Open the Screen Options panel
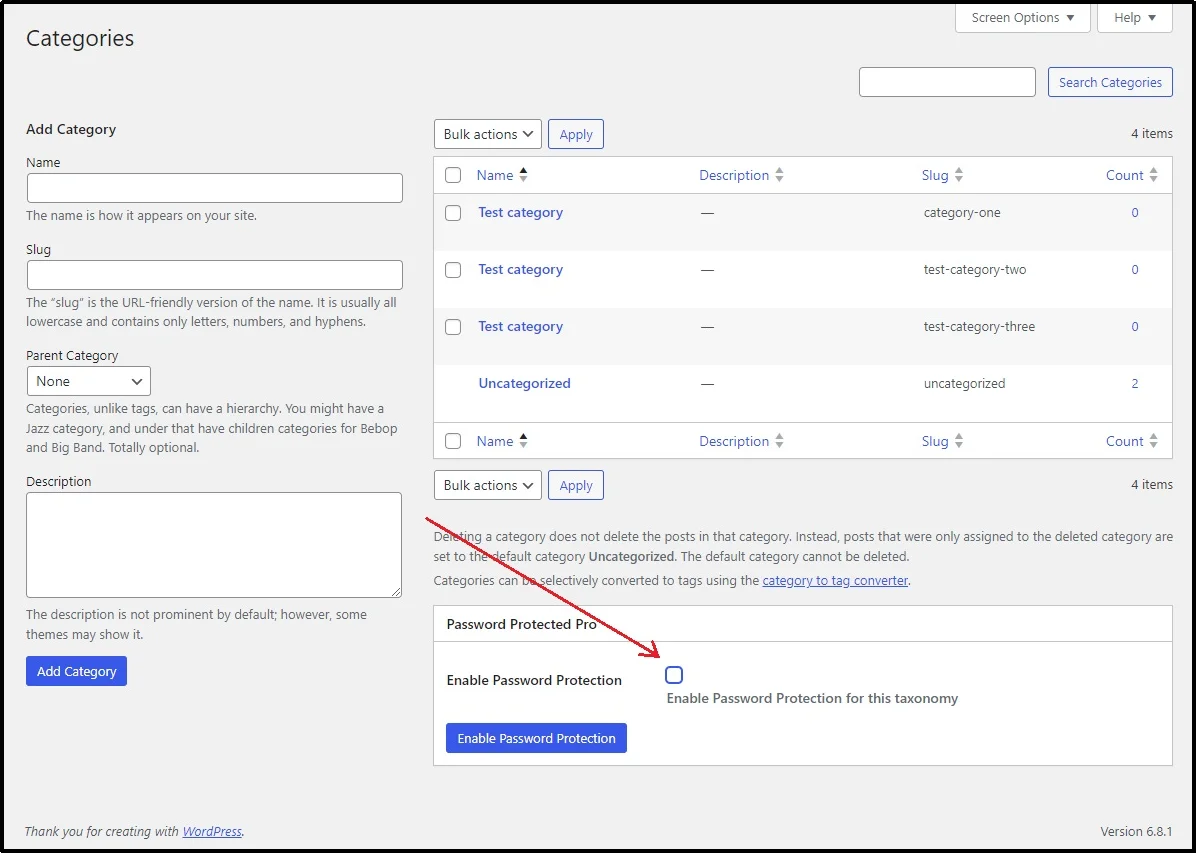This screenshot has height=853, width=1196. click(1021, 17)
